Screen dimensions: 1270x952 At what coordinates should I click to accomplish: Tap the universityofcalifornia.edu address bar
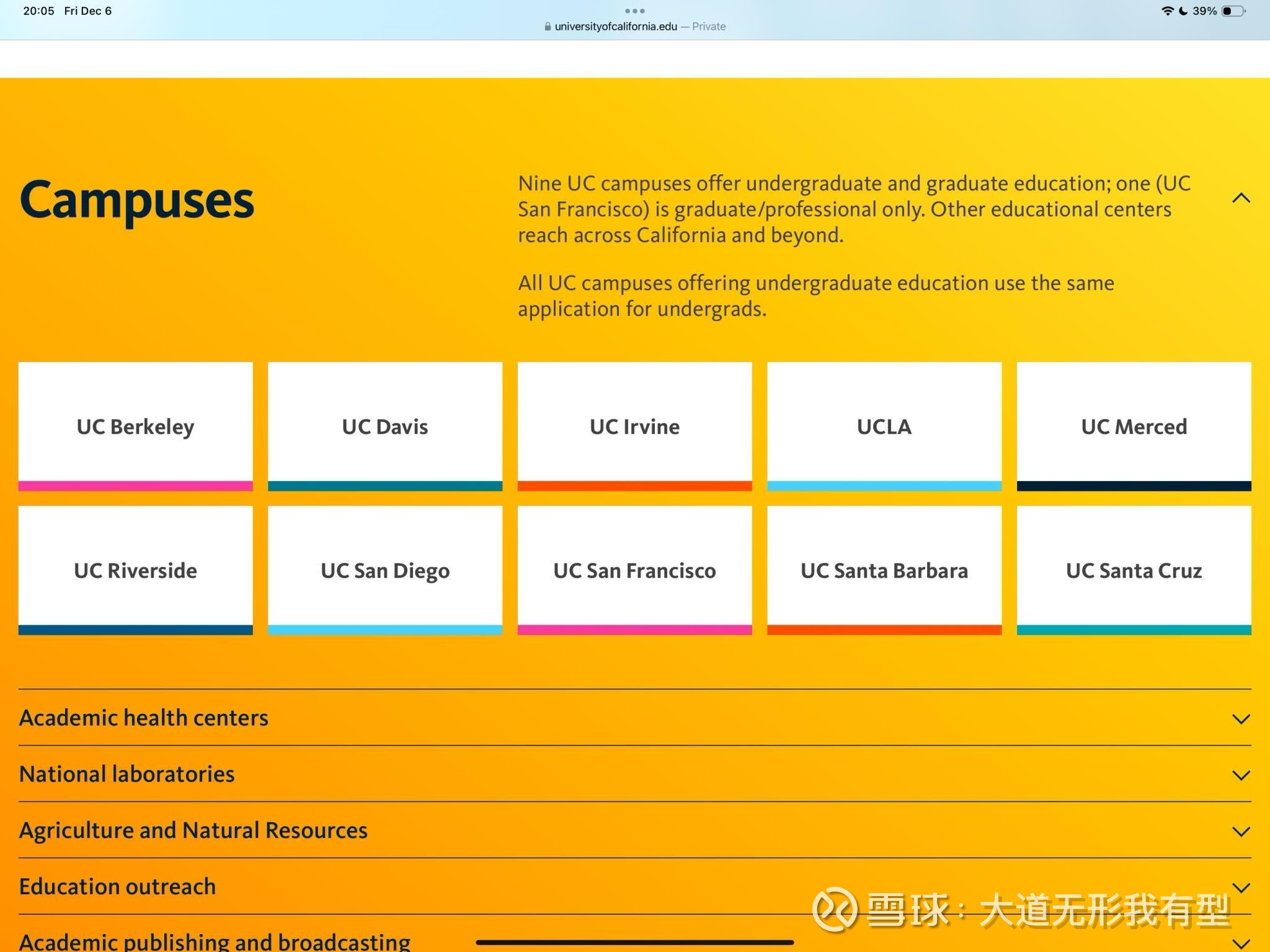pyautogui.click(x=634, y=27)
